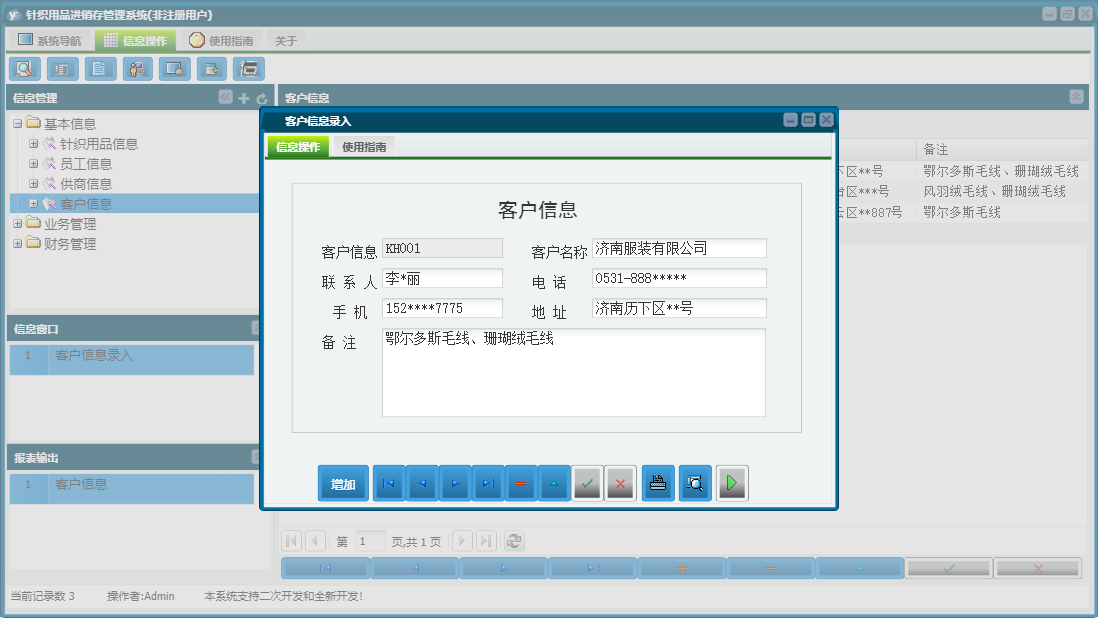Click the print icon in dialog toolbar
This screenshot has width=1098, height=618.
[658, 483]
